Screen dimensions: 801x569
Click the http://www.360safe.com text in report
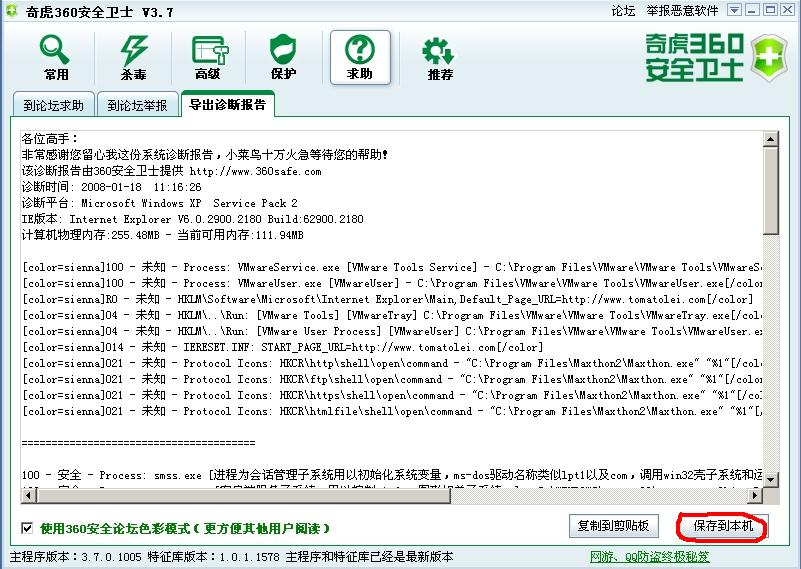[x=255, y=171]
